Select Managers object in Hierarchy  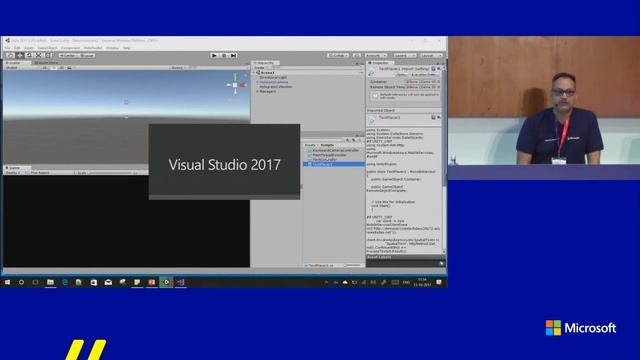pos(268,91)
